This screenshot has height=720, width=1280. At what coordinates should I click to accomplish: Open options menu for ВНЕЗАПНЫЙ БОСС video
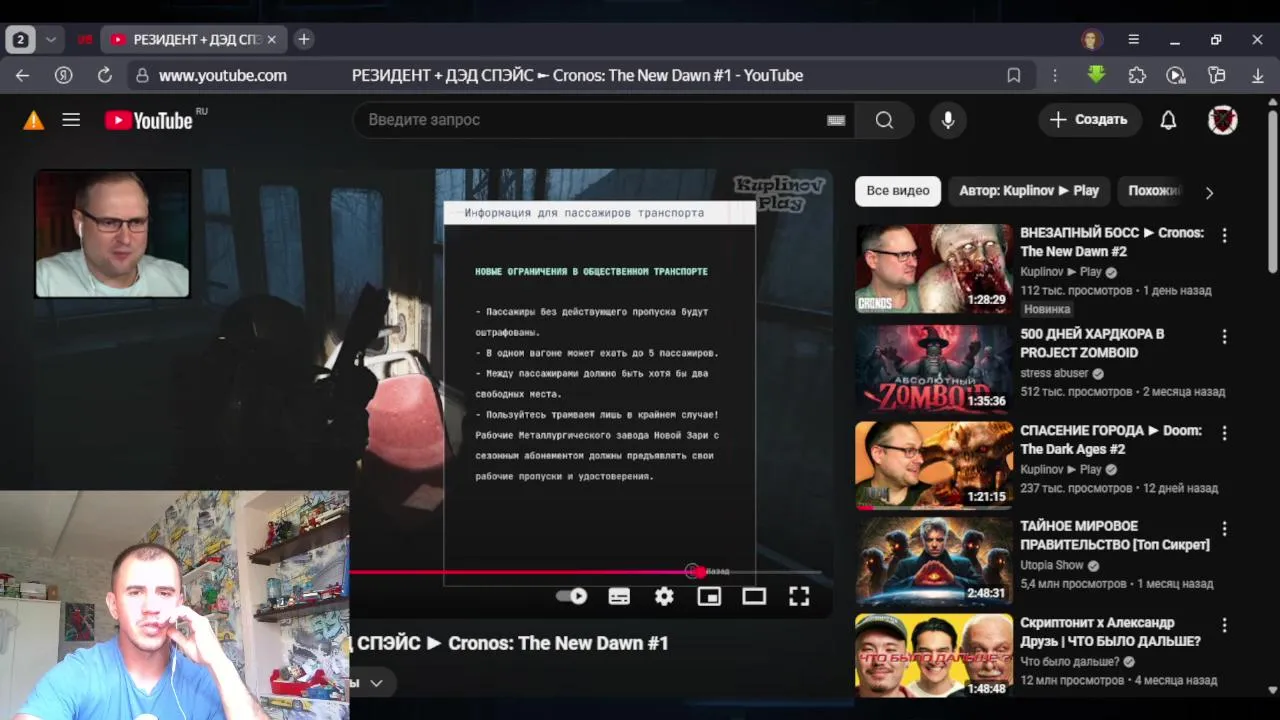[1224, 236]
